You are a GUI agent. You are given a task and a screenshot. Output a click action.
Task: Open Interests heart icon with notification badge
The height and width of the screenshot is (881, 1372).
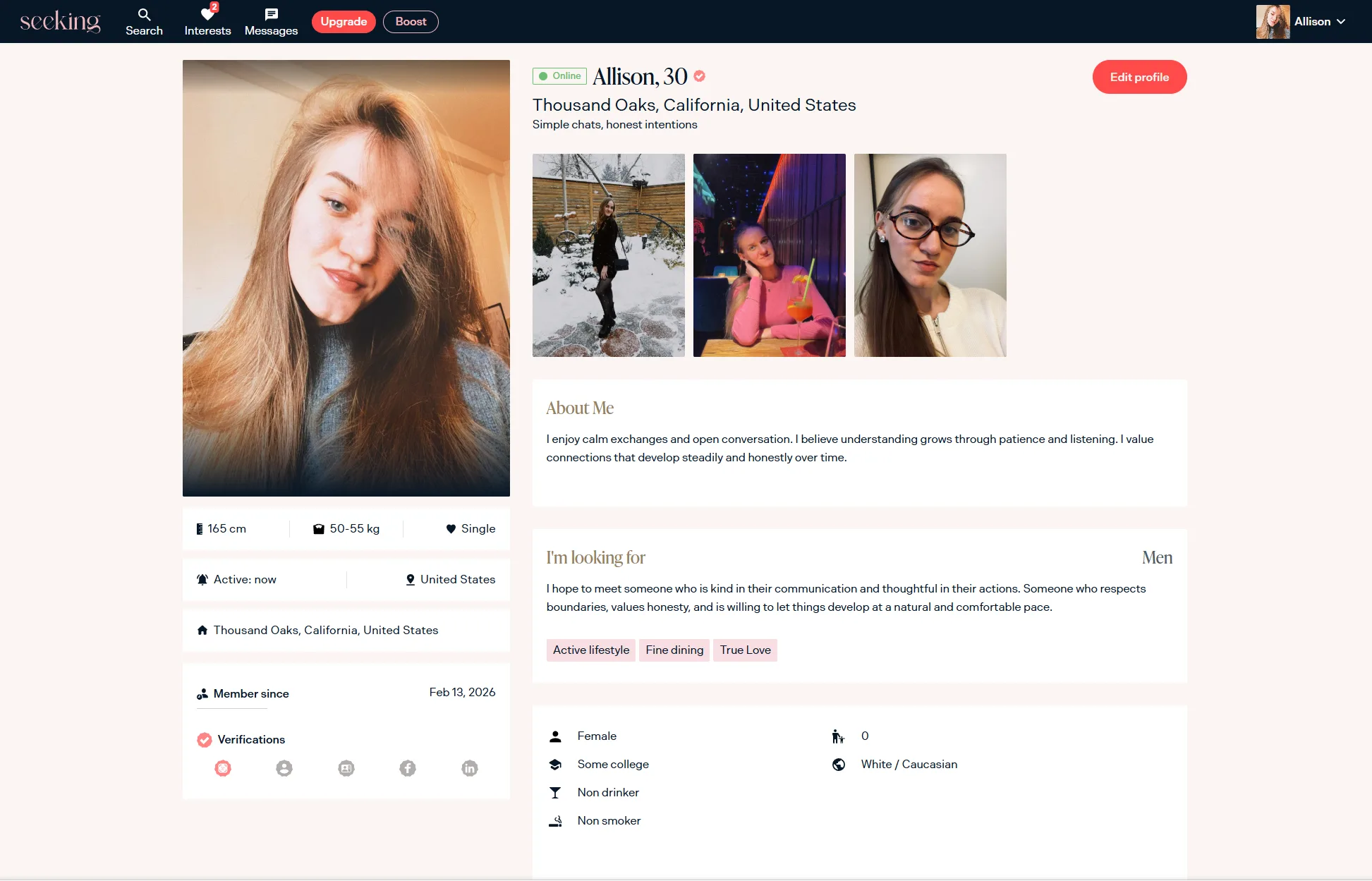click(207, 14)
